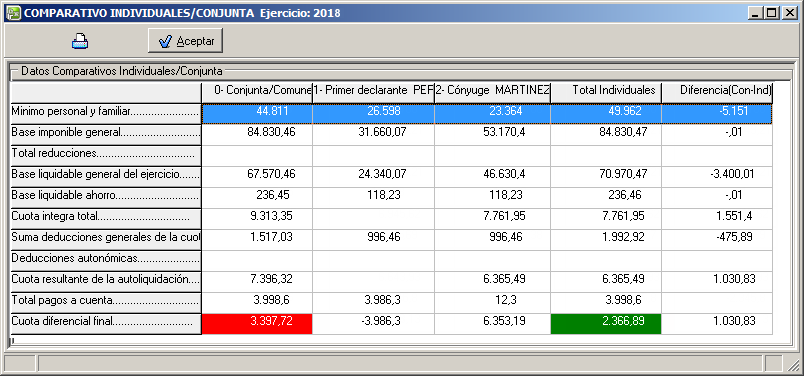Image resolution: width=804 pixels, height=376 pixels.
Task: Click the 84.830,46 conjunta cell
Action: point(257,134)
